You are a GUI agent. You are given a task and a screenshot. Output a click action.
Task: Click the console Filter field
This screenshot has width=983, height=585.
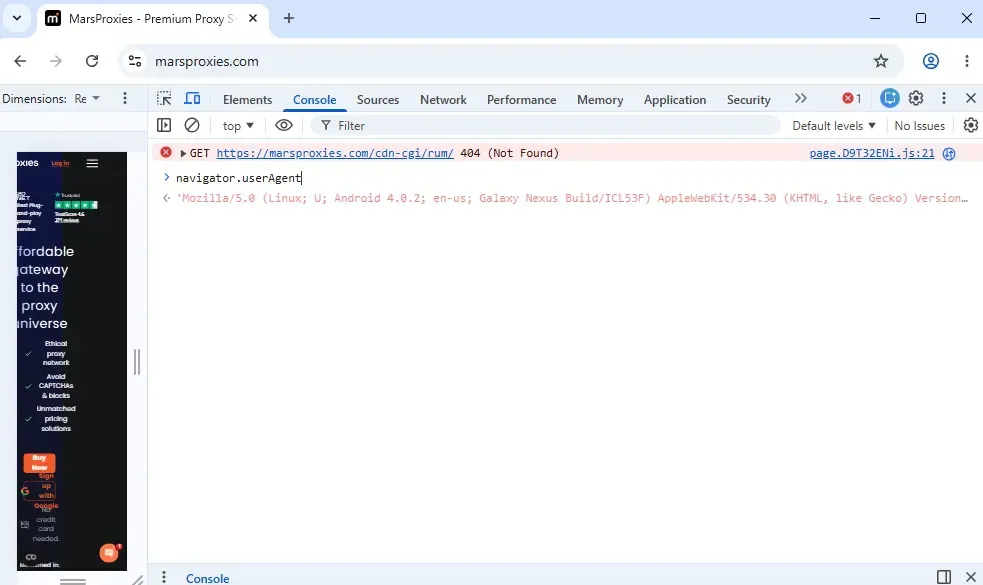545,126
